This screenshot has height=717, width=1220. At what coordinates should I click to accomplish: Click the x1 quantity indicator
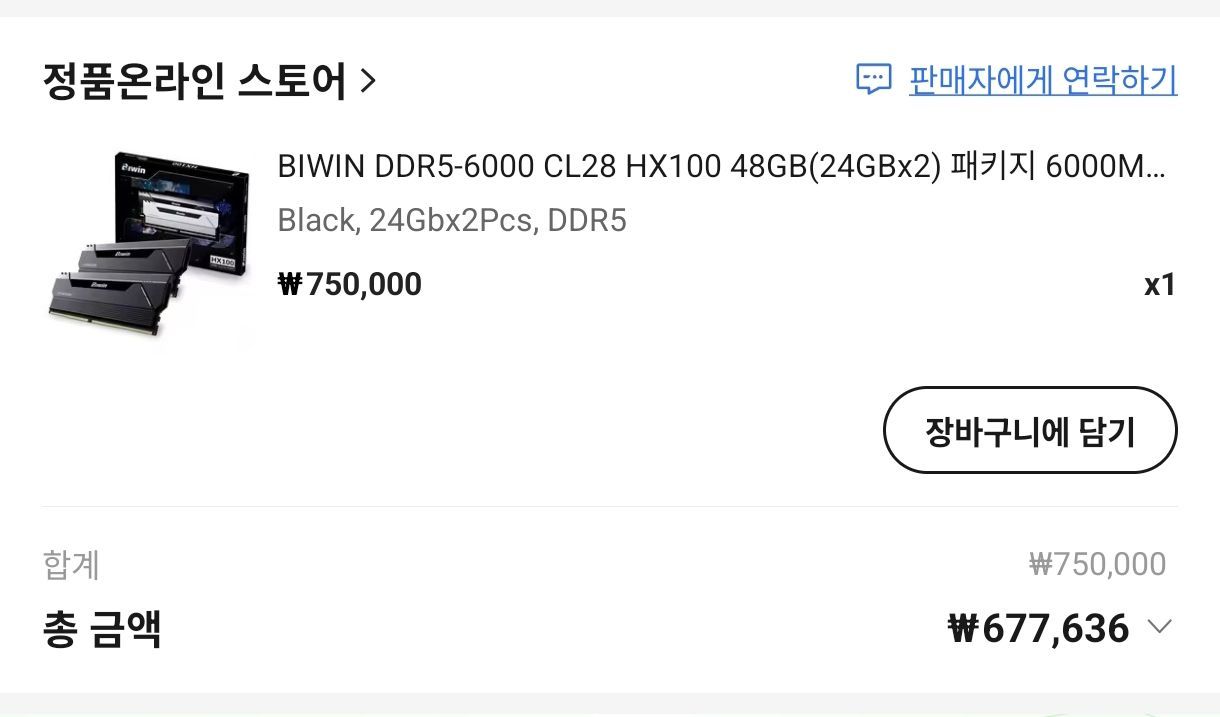click(x=1159, y=286)
